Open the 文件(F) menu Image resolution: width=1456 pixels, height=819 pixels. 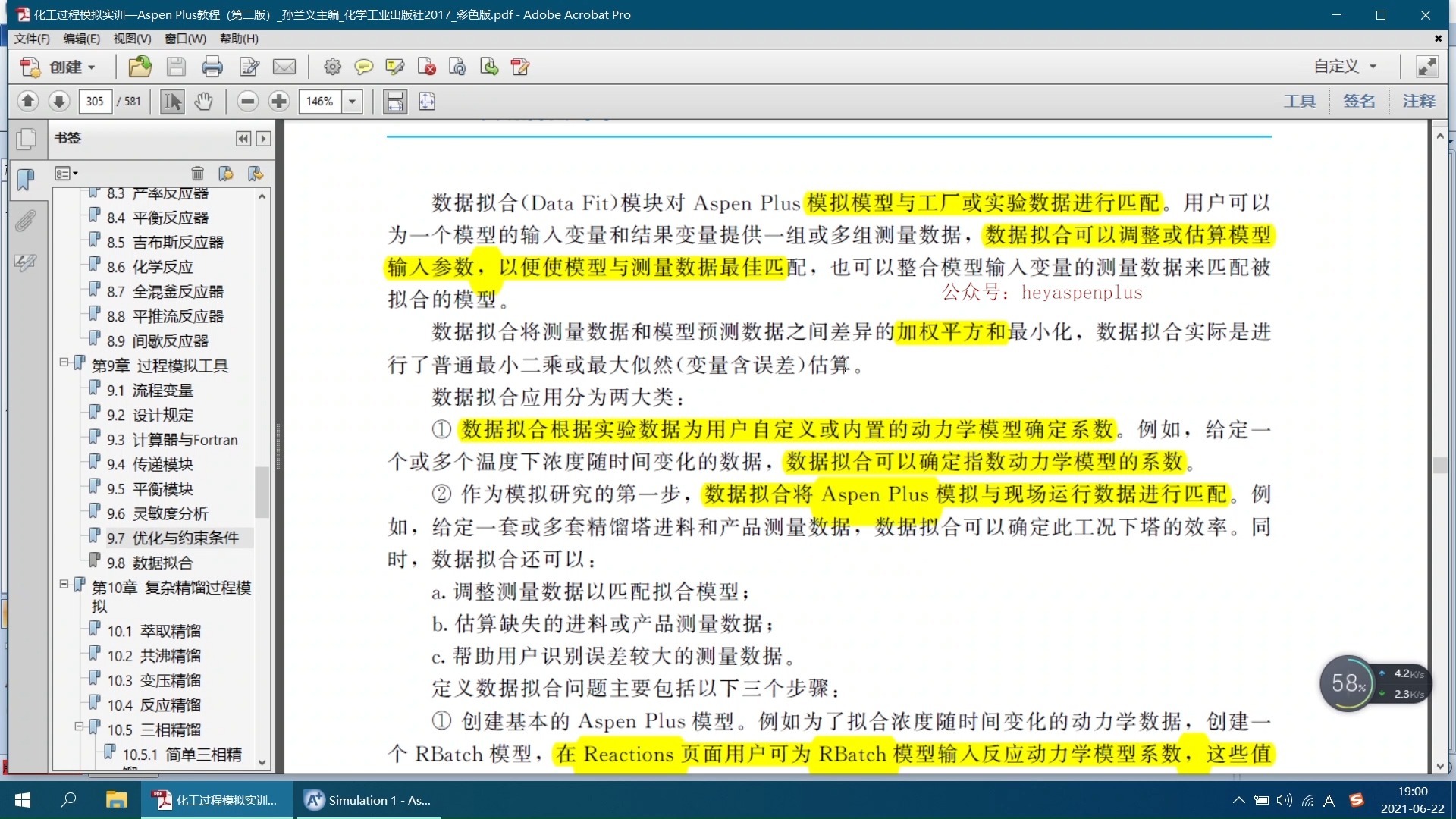pos(32,39)
